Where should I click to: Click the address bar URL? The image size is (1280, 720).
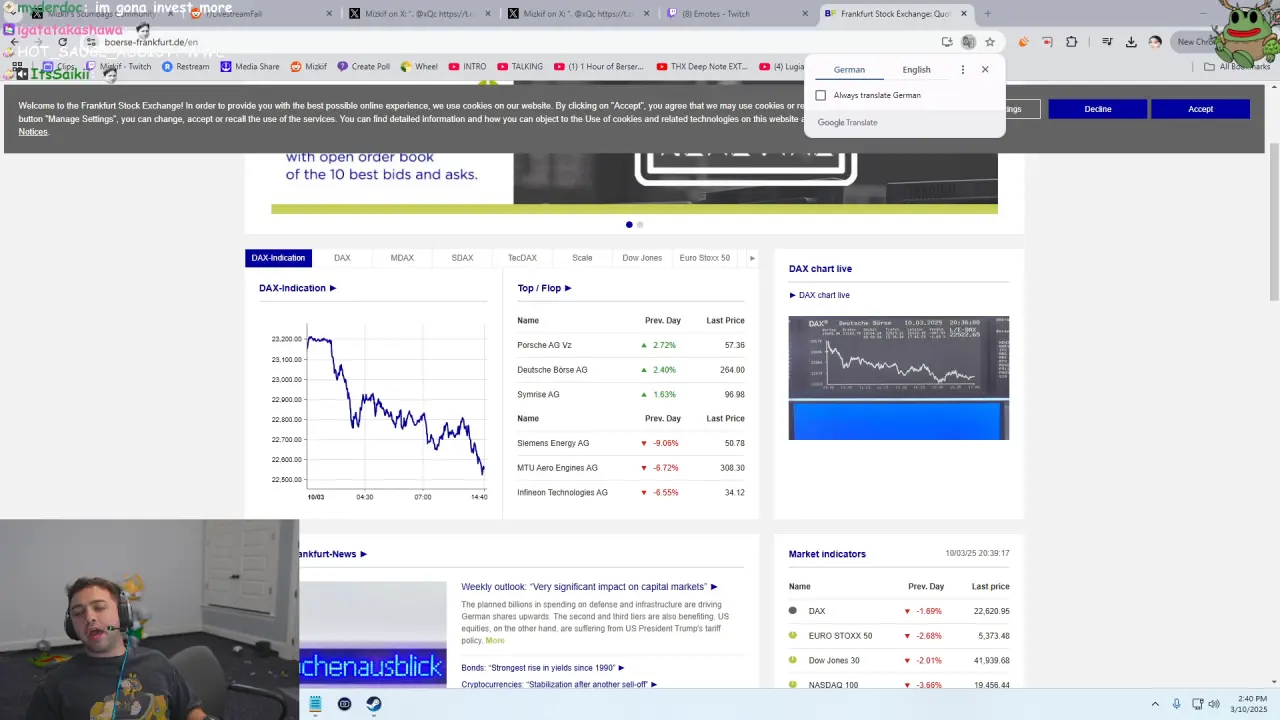coord(151,42)
